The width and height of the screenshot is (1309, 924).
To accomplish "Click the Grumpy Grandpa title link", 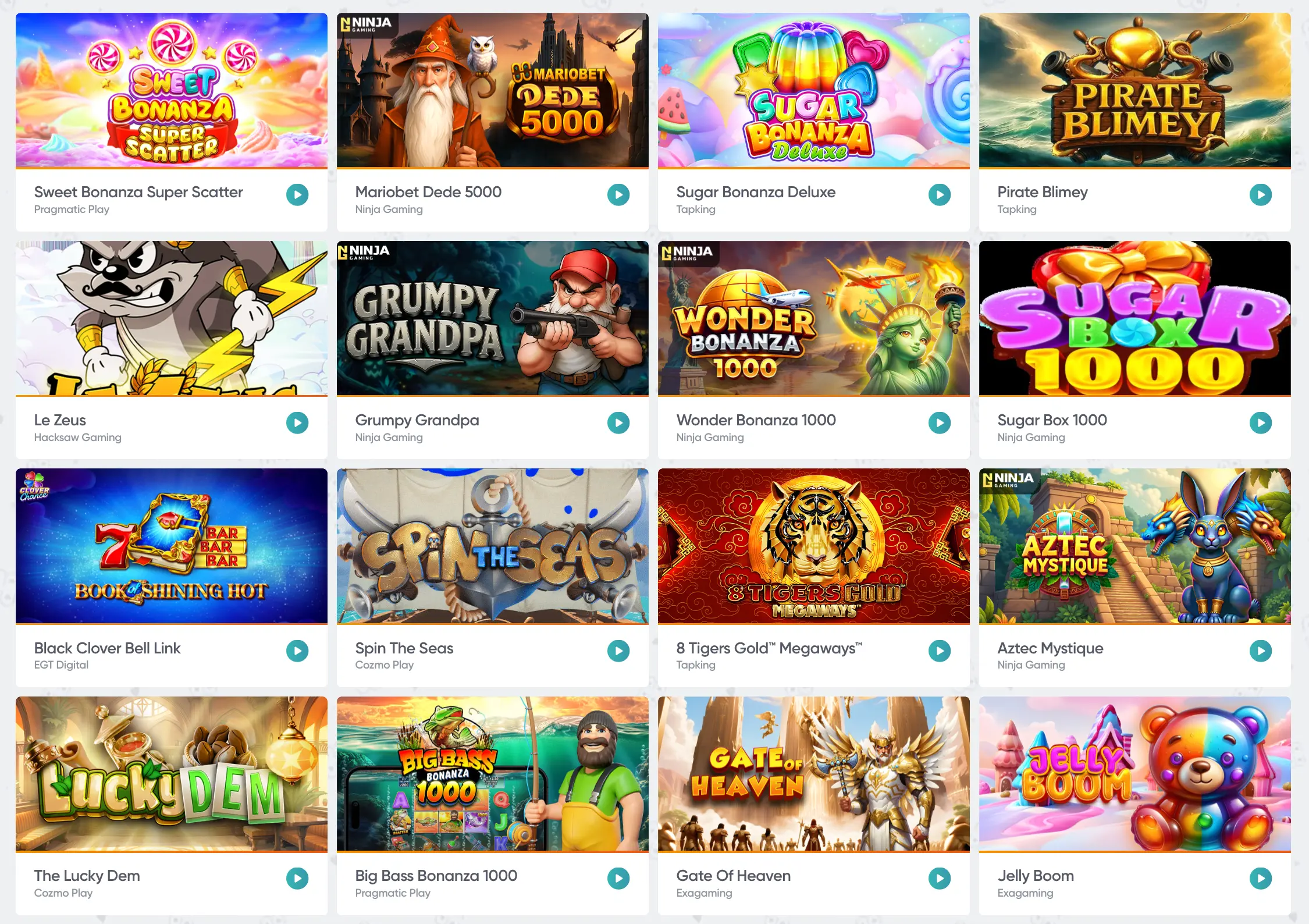I will click(417, 420).
